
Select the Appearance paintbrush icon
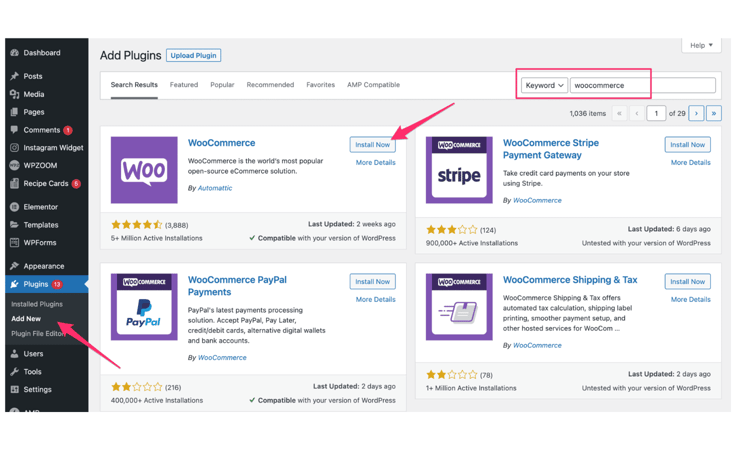tap(14, 266)
